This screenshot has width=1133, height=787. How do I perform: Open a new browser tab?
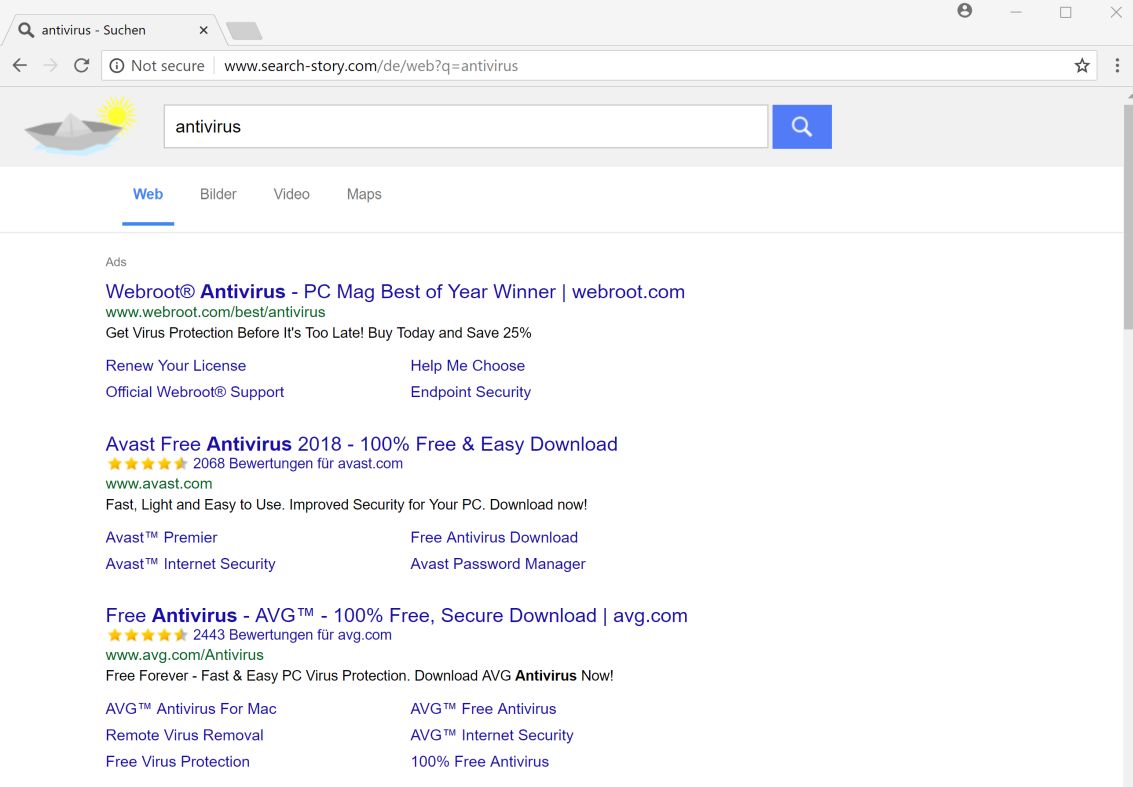244,31
